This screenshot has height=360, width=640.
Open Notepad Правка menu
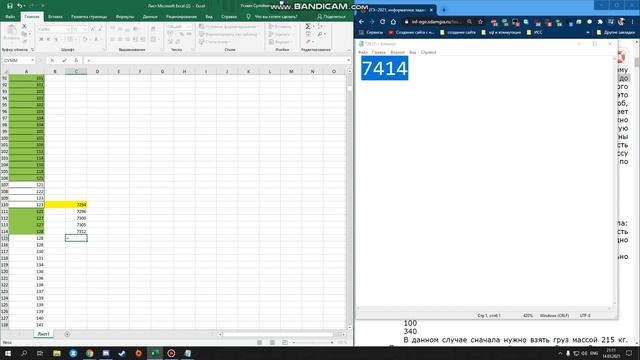pos(378,52)
